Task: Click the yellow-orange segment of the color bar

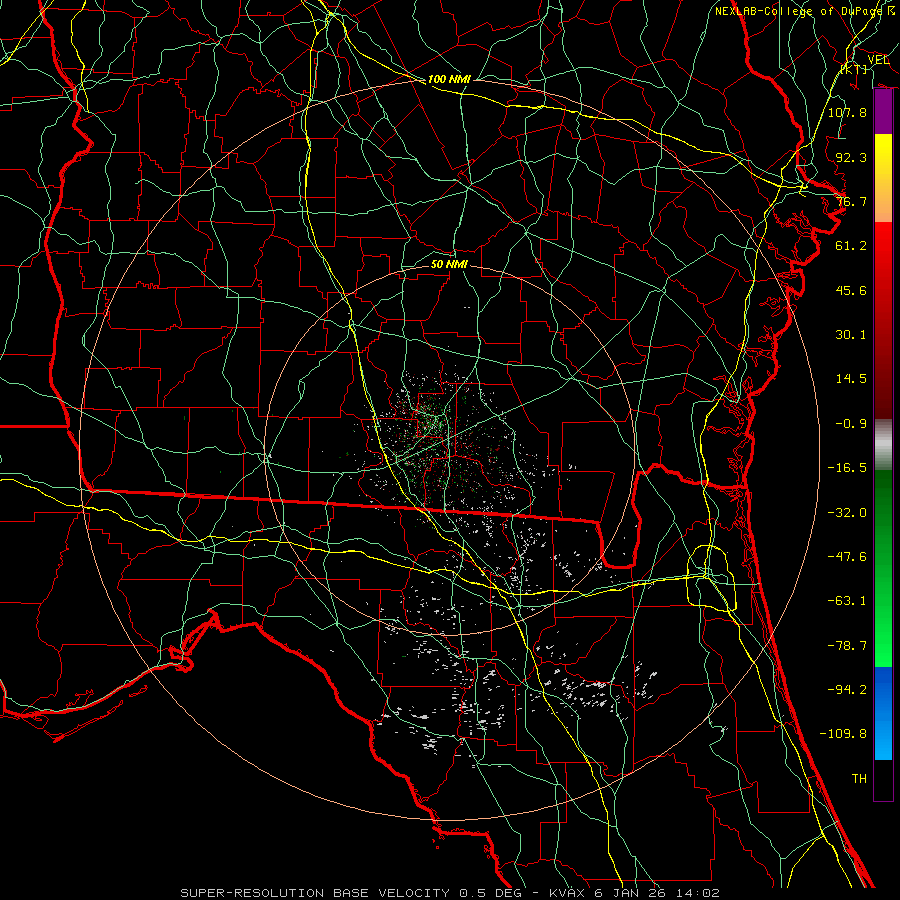Action: (x=883, y=178)
